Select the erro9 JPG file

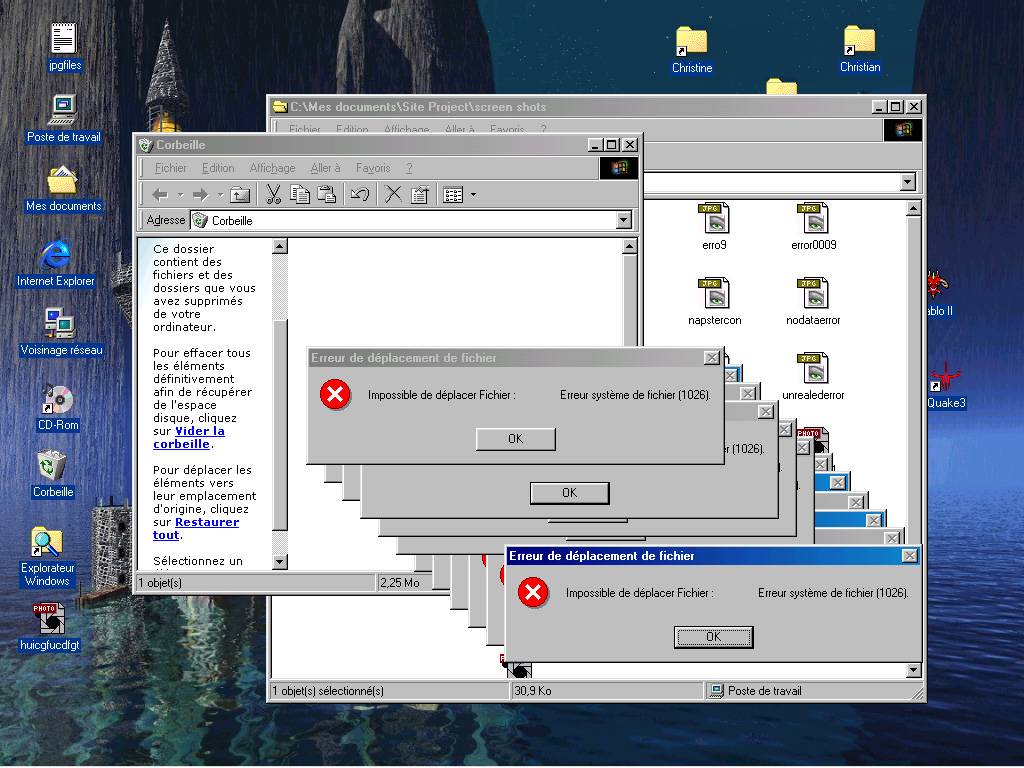(x=714, y=227)
